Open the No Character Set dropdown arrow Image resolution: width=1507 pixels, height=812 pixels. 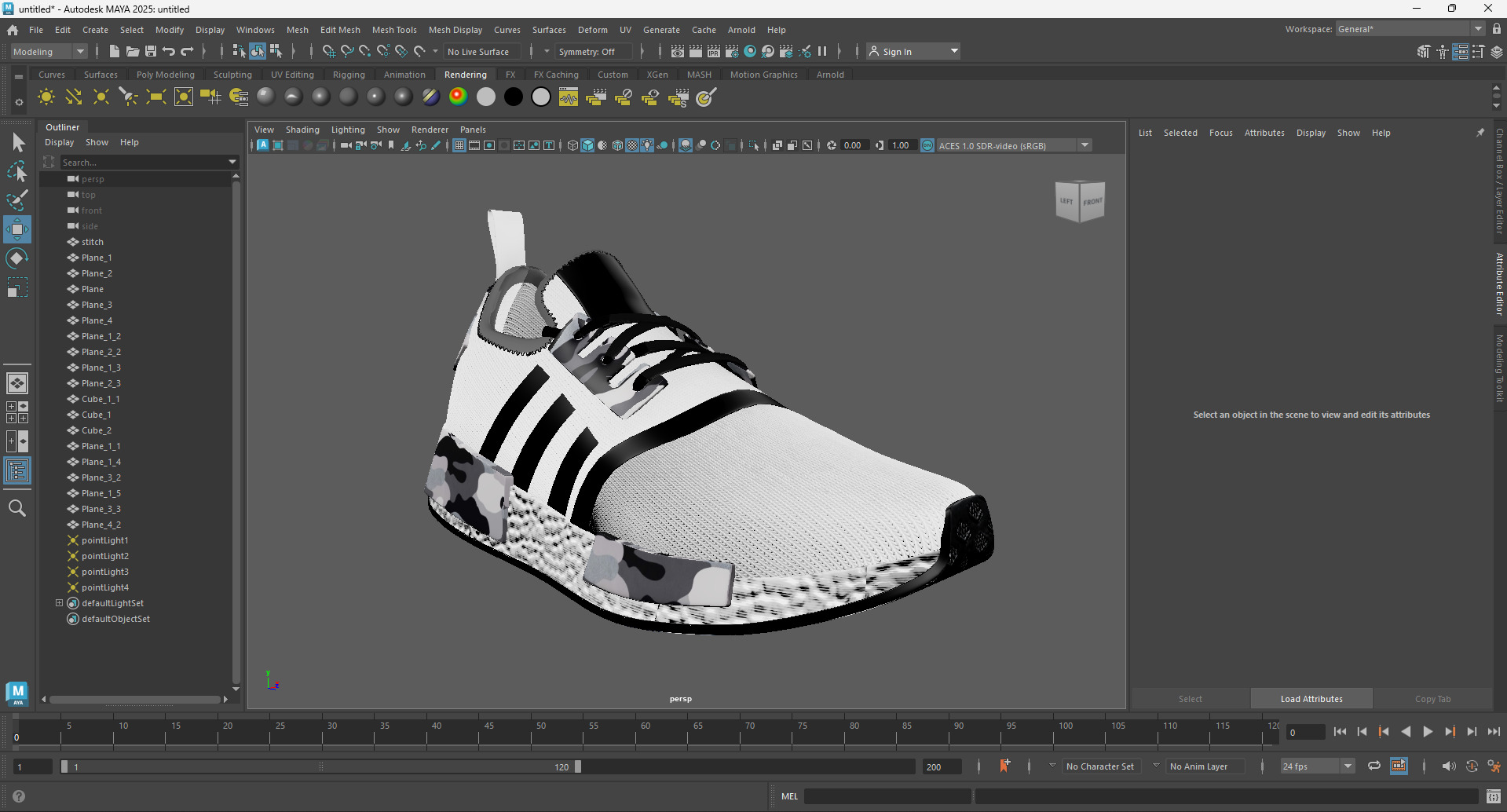click(1052, 766)
